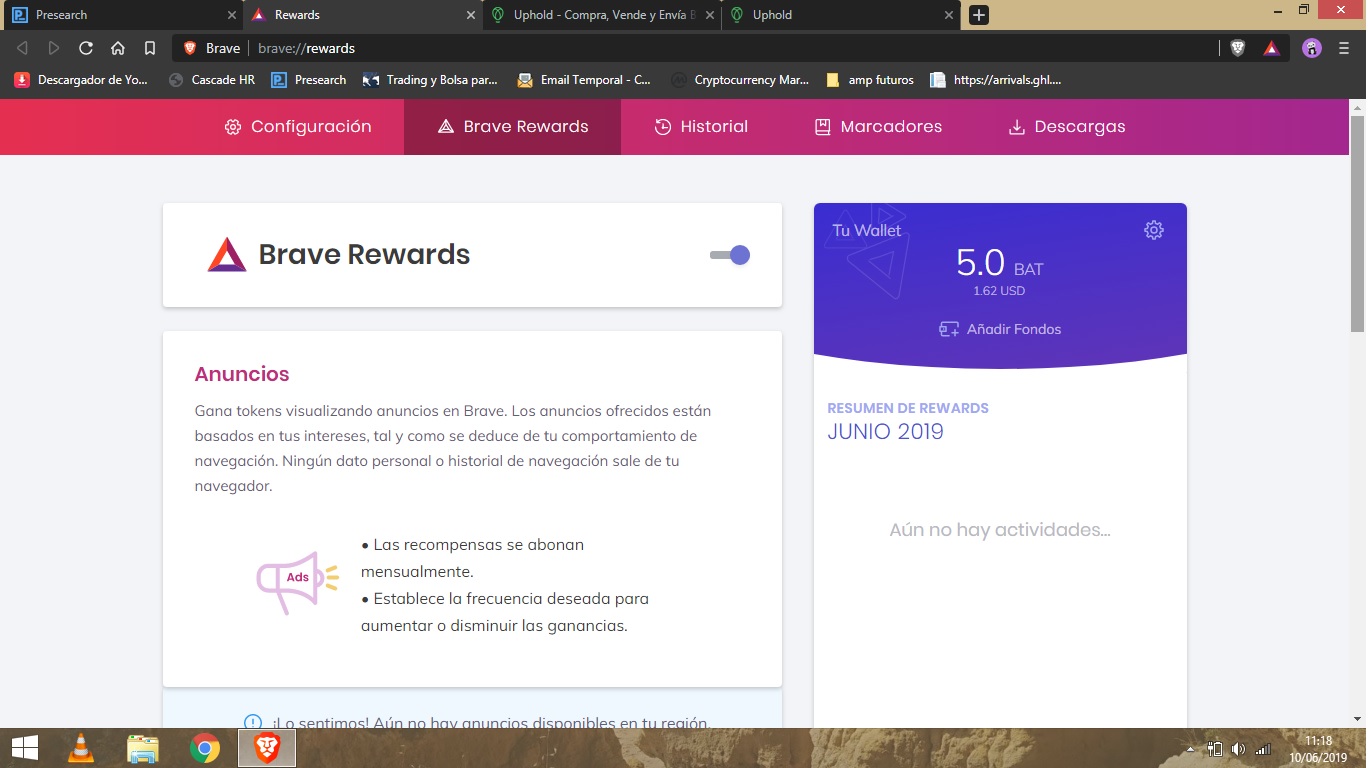Screen dimensions: 1368x768
Task: Open the Marcadores section
Action: (x=878, y=127)
